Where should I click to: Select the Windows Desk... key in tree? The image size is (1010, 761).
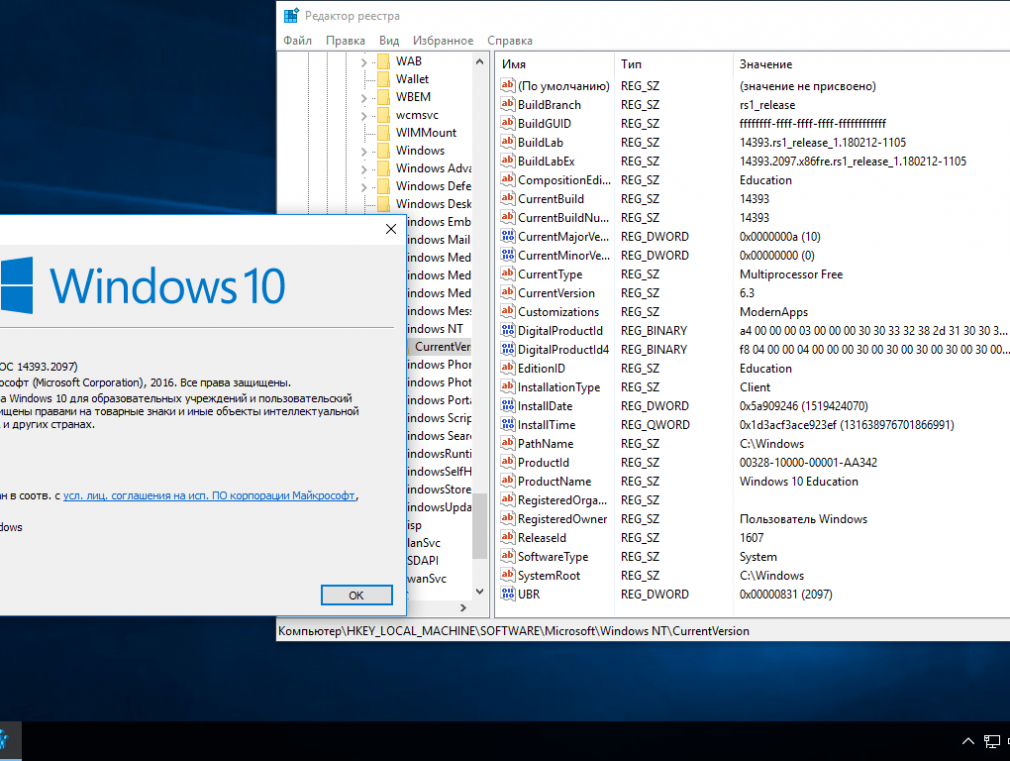pyautogui.click(x=433, y=204)
